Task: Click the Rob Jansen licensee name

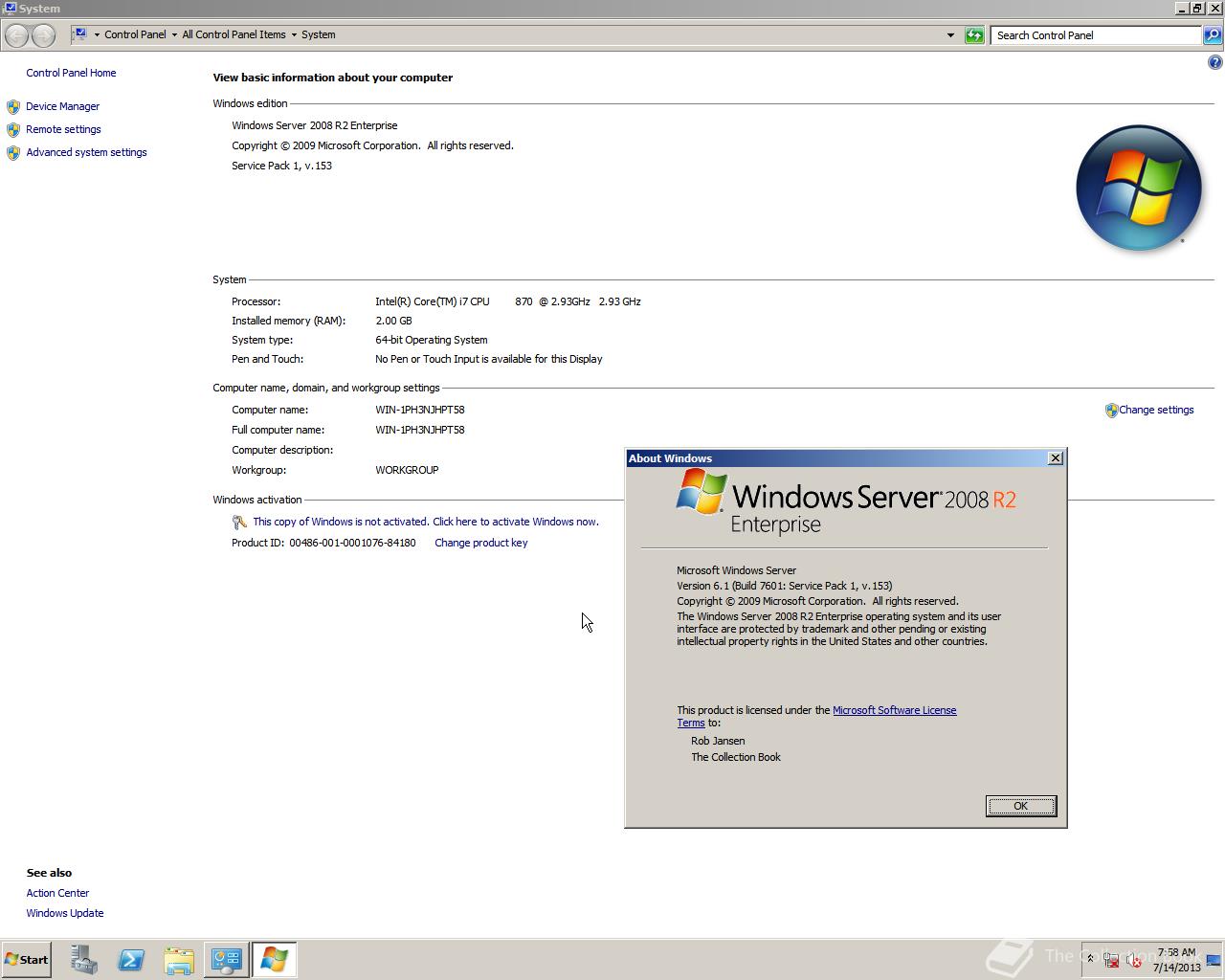Action: [x=718, y=741]
